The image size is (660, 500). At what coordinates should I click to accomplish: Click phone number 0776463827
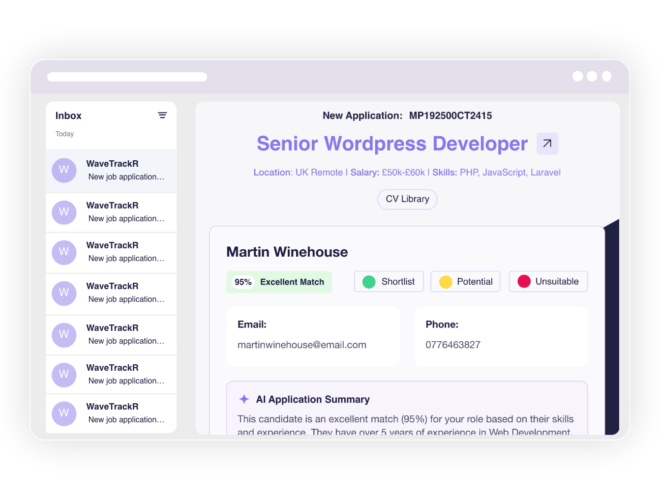(x=453, y=345)
